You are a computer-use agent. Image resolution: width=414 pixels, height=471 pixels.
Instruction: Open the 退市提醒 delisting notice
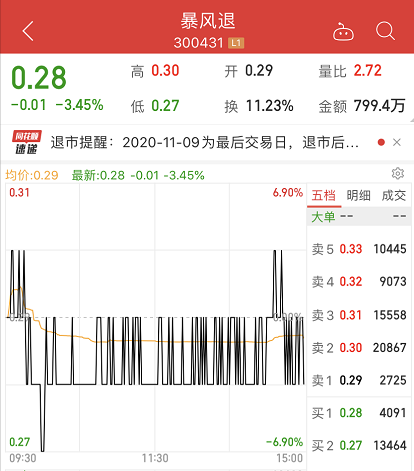[x=205, y=143]
